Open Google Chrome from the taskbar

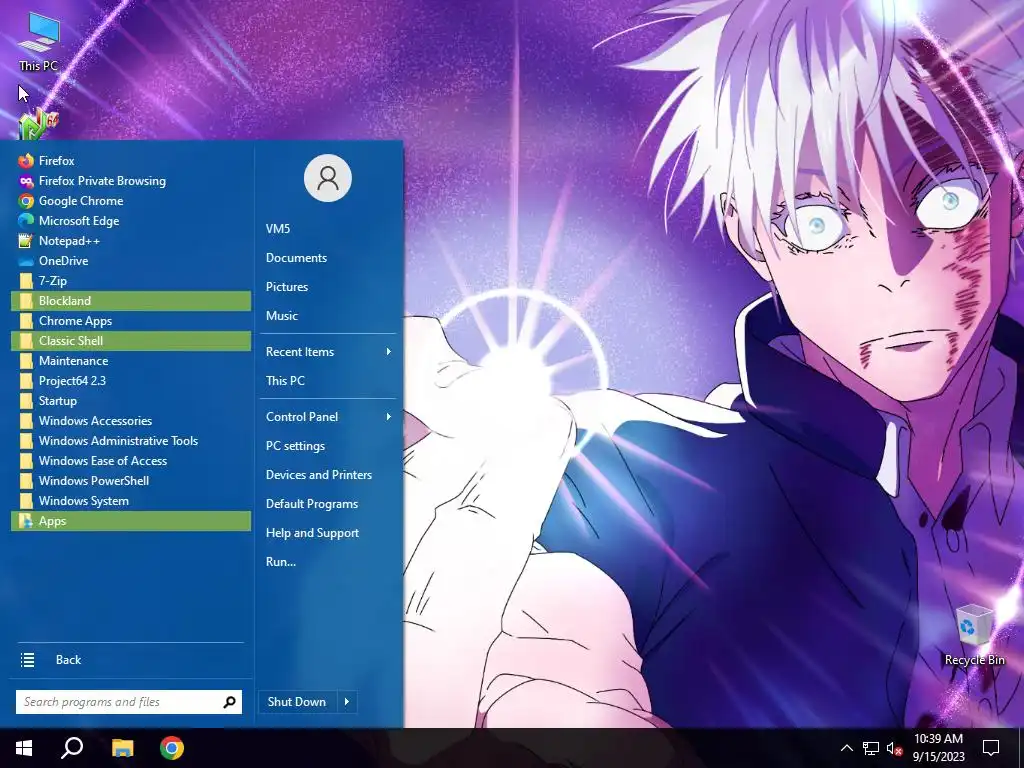172,748
